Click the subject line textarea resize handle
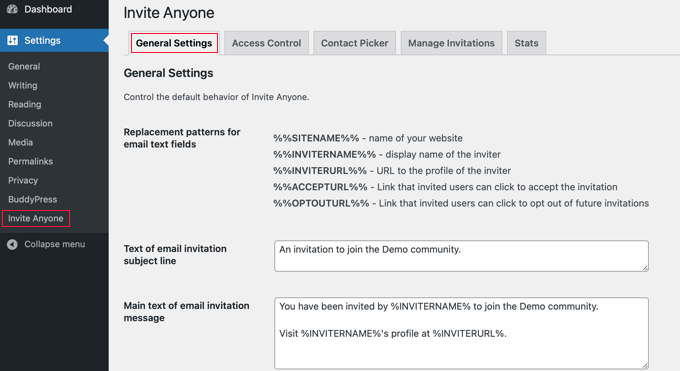 [x=645, y=268]
